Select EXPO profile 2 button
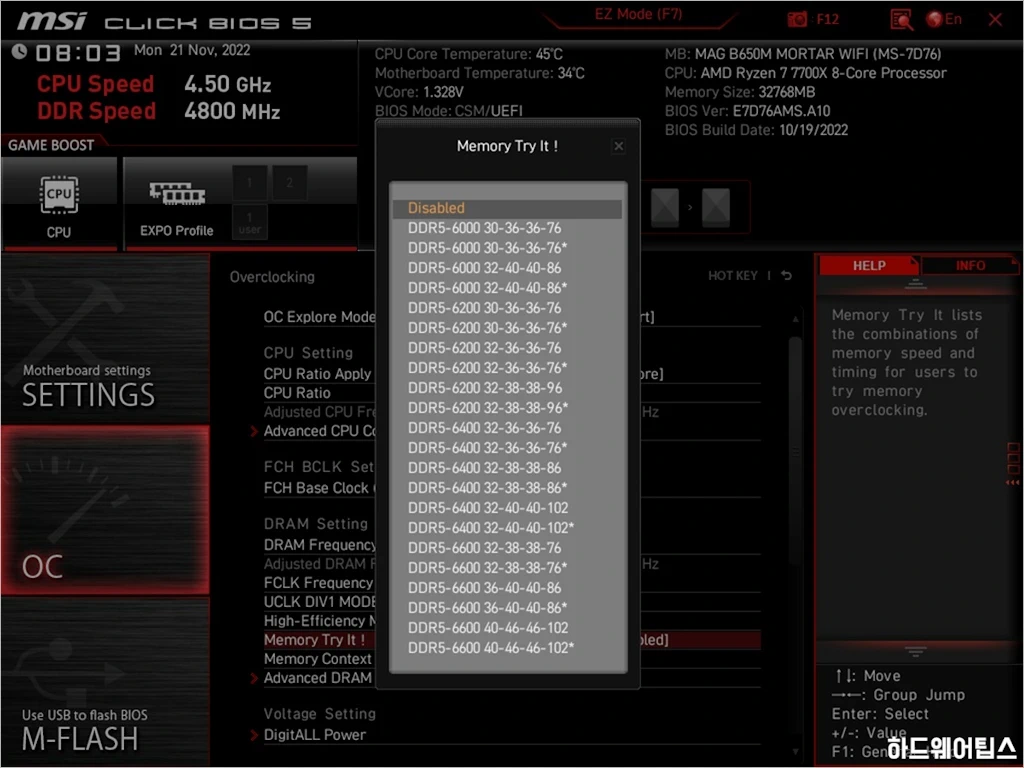 289,183
